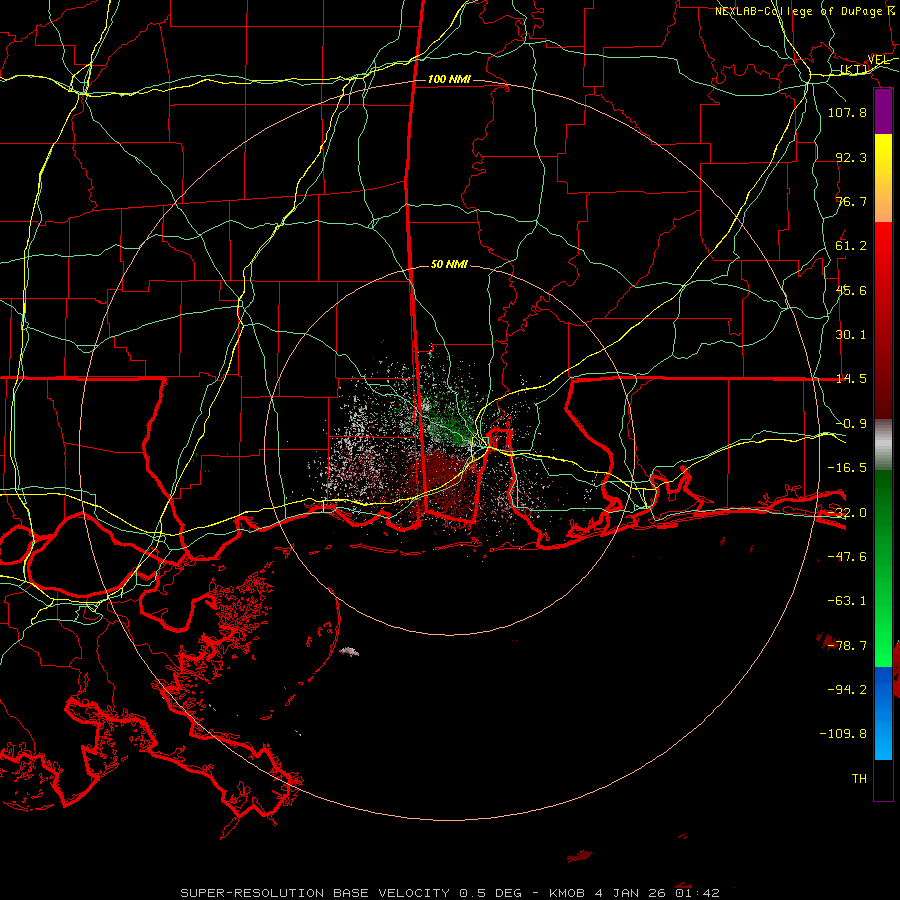This screenshot has width=900, height=900.
Task: Click the (KT) units label
Action: click(855, 69)
